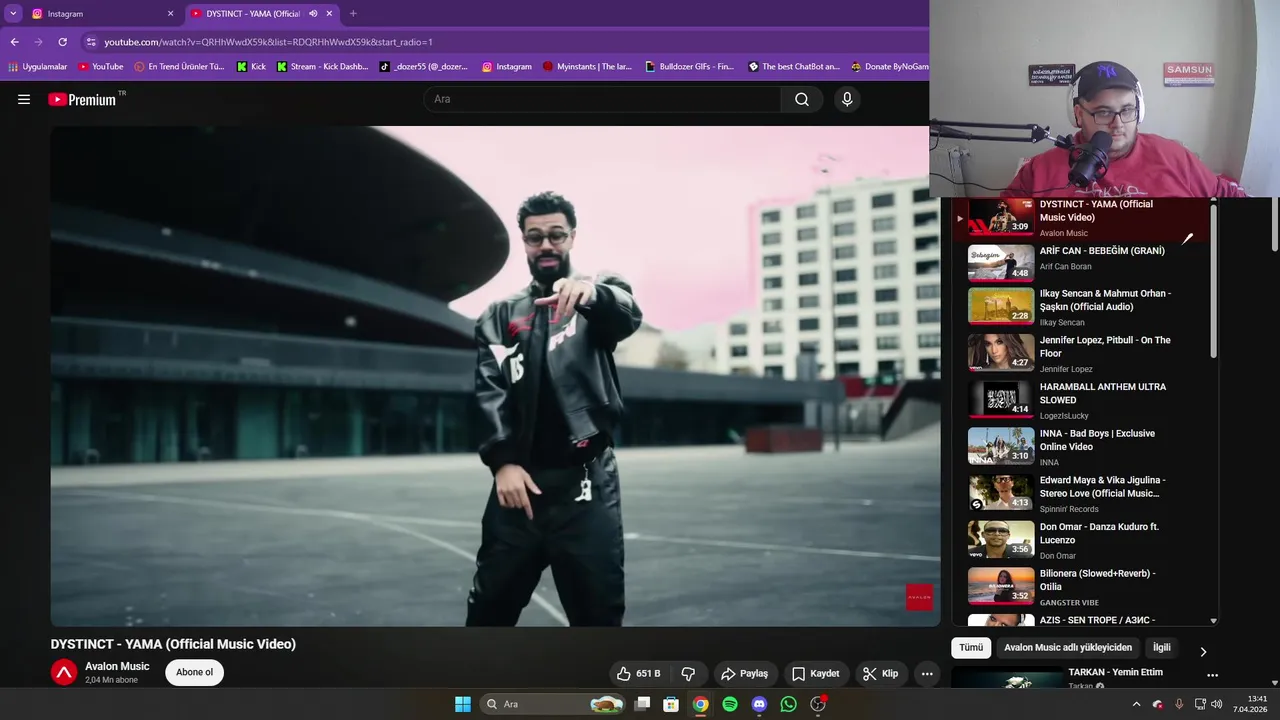The height and width of the screenshot is (720, 1280).
Task: Open options menu for TARKAN Yemin Ettim
Action: (x=1212, y=675)
